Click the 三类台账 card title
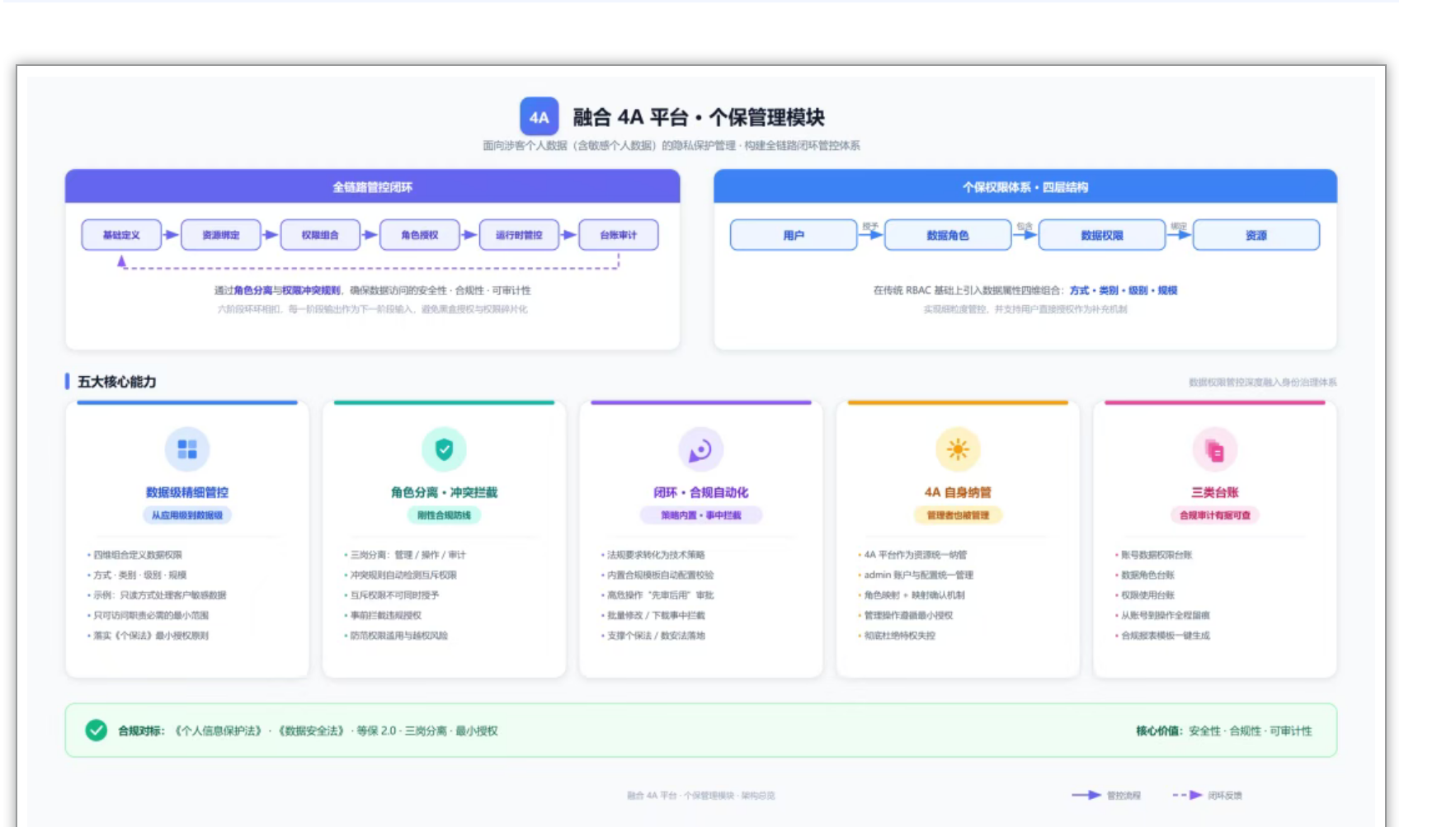This screenshot has width=1456, height=827. [x=1214, y=492]
